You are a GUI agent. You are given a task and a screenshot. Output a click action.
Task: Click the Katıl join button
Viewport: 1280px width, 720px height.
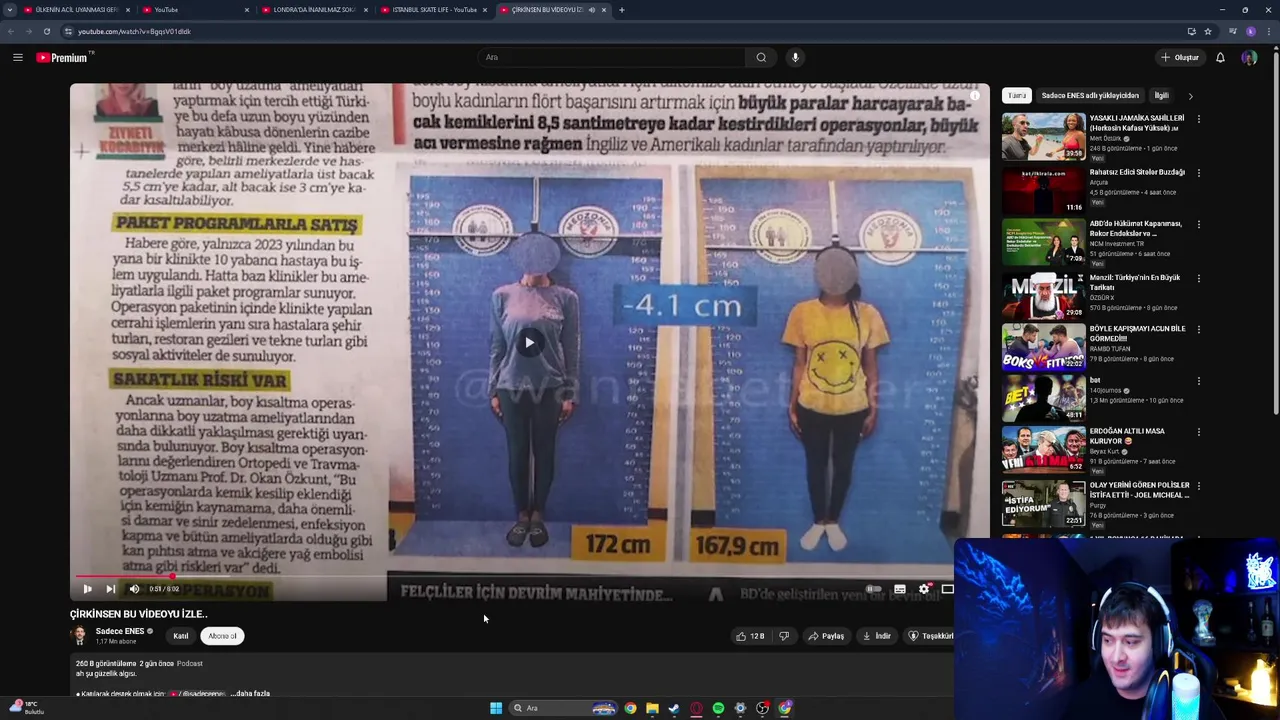pos(181,636)
